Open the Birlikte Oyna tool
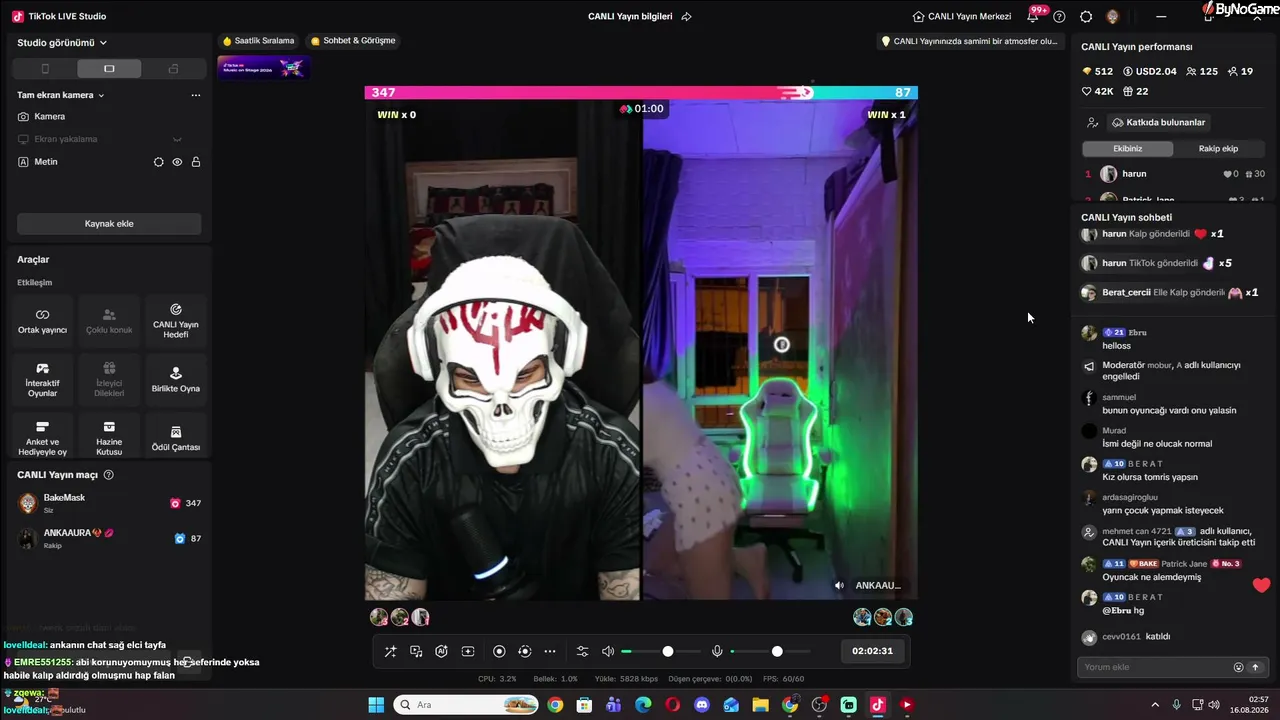The width and height of the screenshot is (1280, 720). point(176,380)
